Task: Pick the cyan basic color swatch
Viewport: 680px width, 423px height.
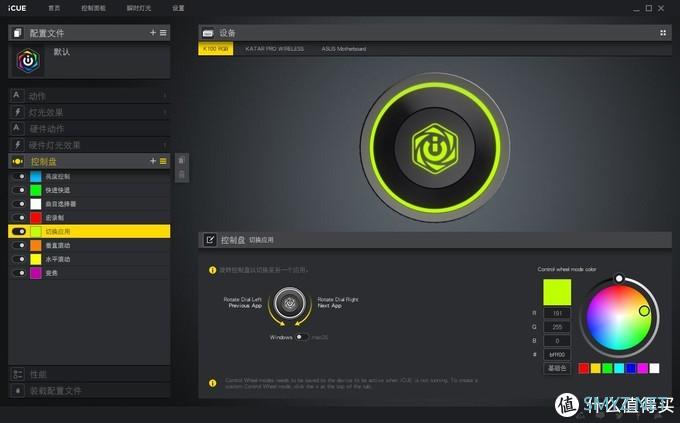Action: [x=619, y=368]
